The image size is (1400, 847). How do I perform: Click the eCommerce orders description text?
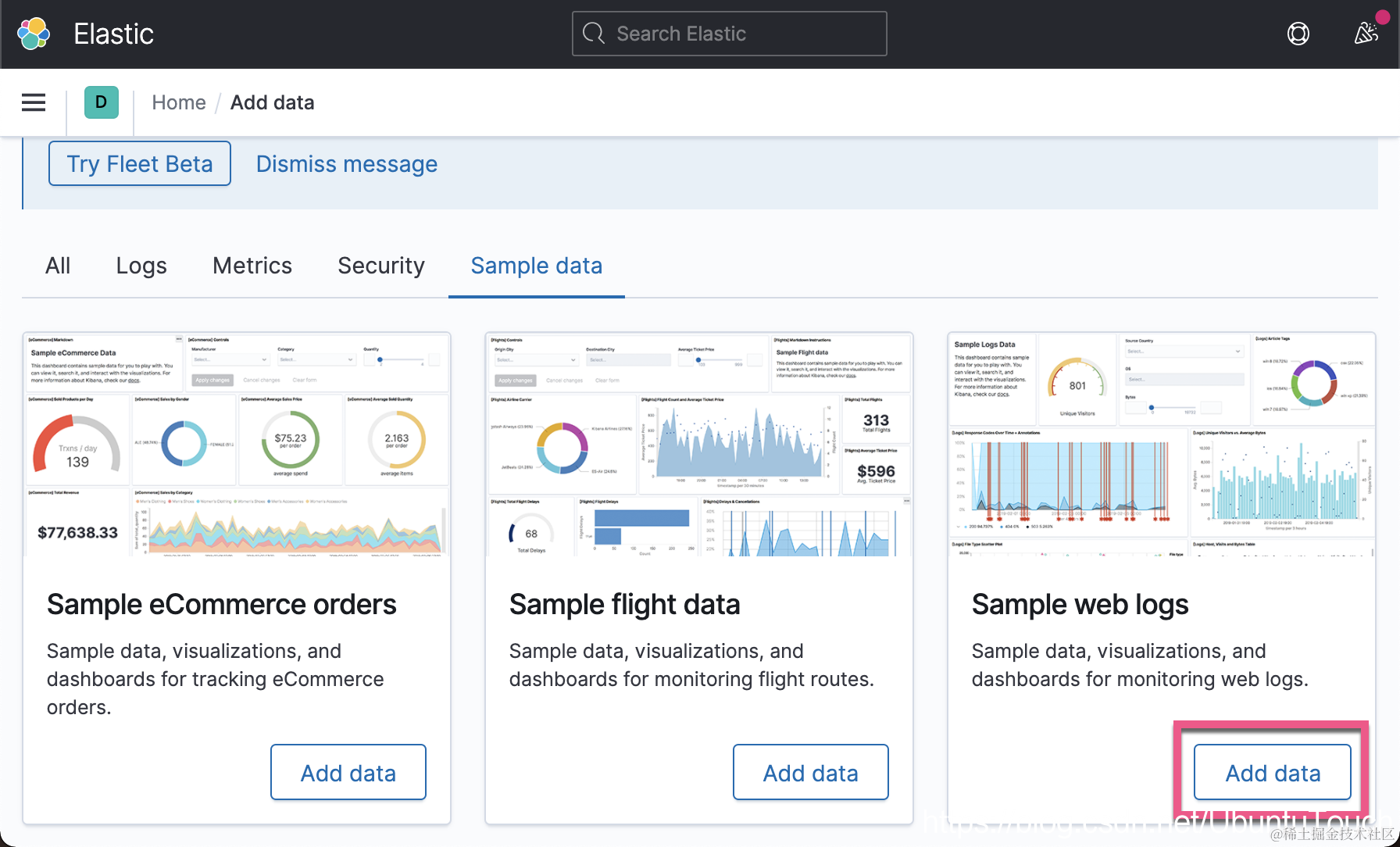coord(216,679)
